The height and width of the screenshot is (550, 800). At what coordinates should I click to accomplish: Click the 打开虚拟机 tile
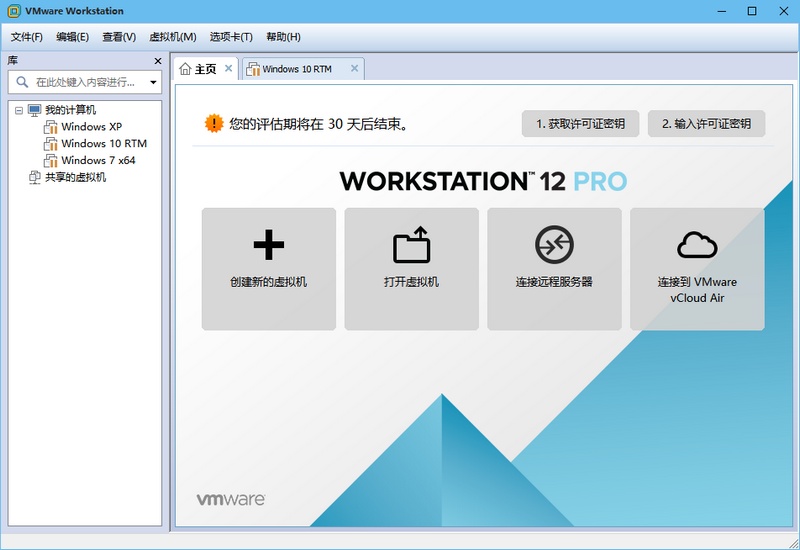click(411, 269)
